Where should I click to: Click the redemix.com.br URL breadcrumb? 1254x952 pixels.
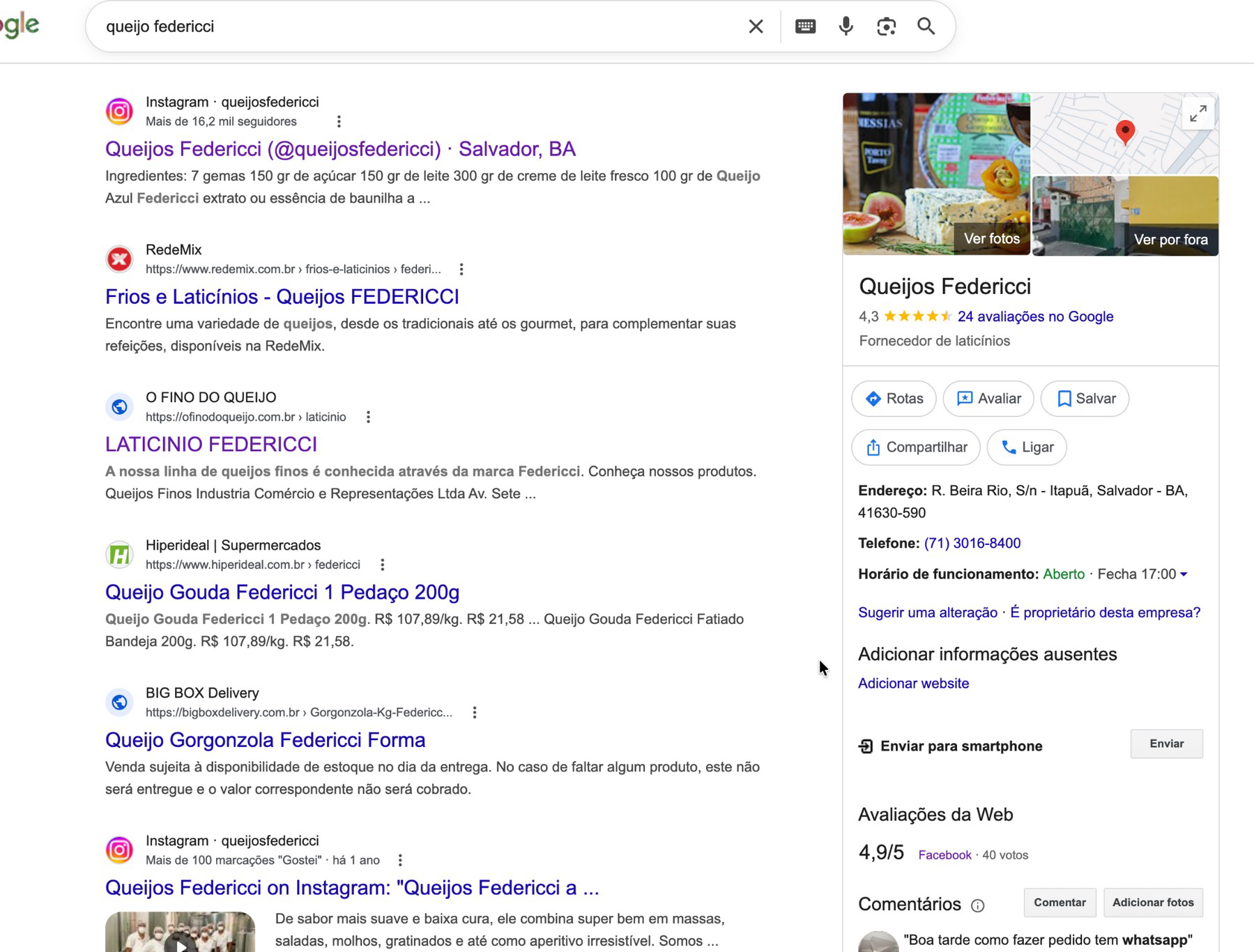(x=293, y=270)
